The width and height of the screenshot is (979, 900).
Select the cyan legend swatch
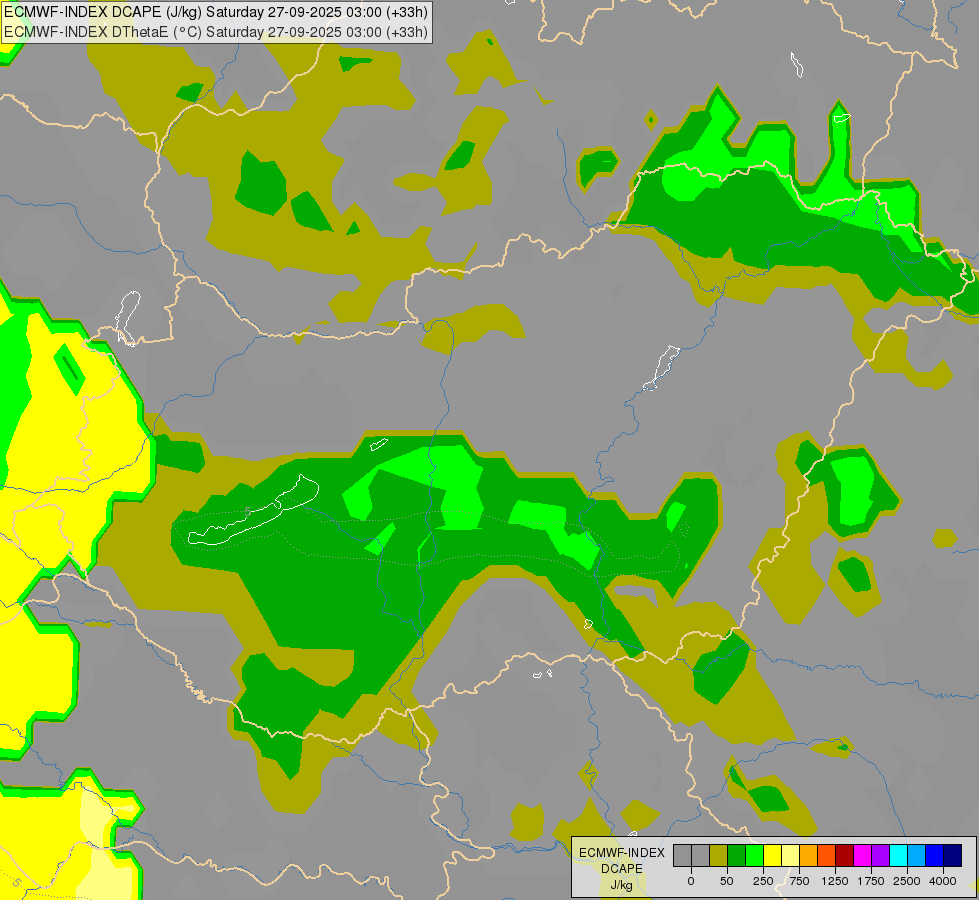[x=898, y=855]
